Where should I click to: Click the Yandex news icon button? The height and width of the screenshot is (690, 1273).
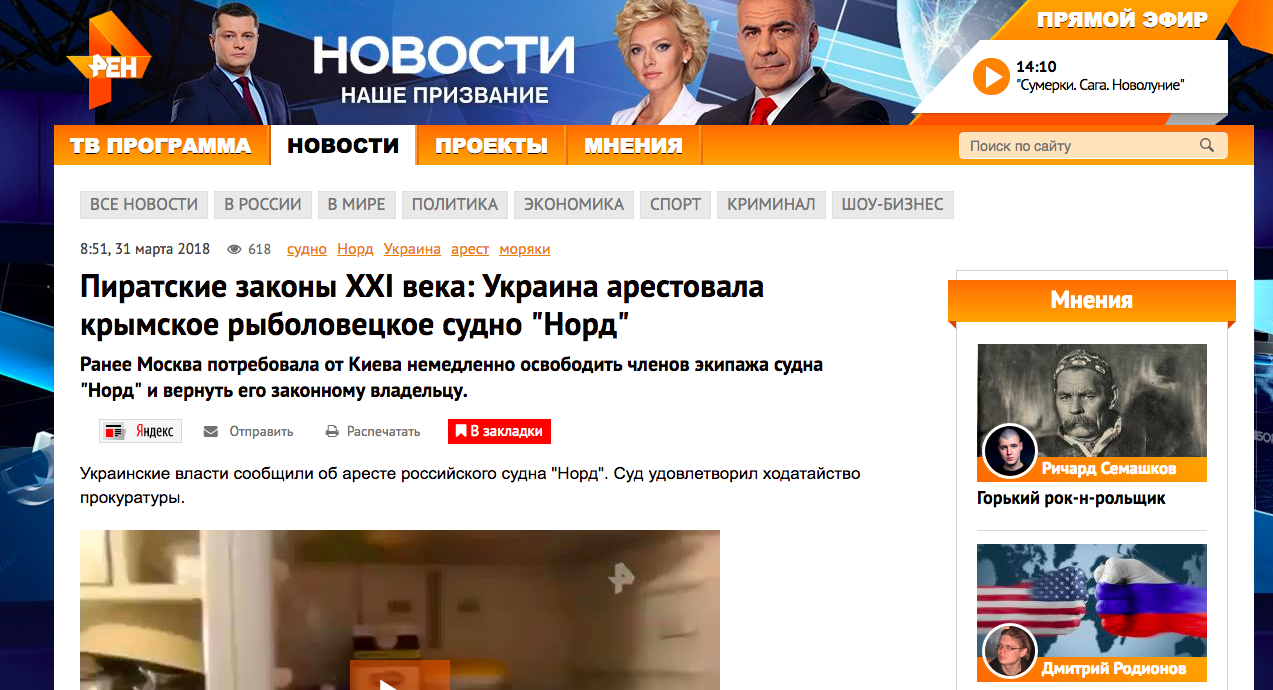pos(141,431)
